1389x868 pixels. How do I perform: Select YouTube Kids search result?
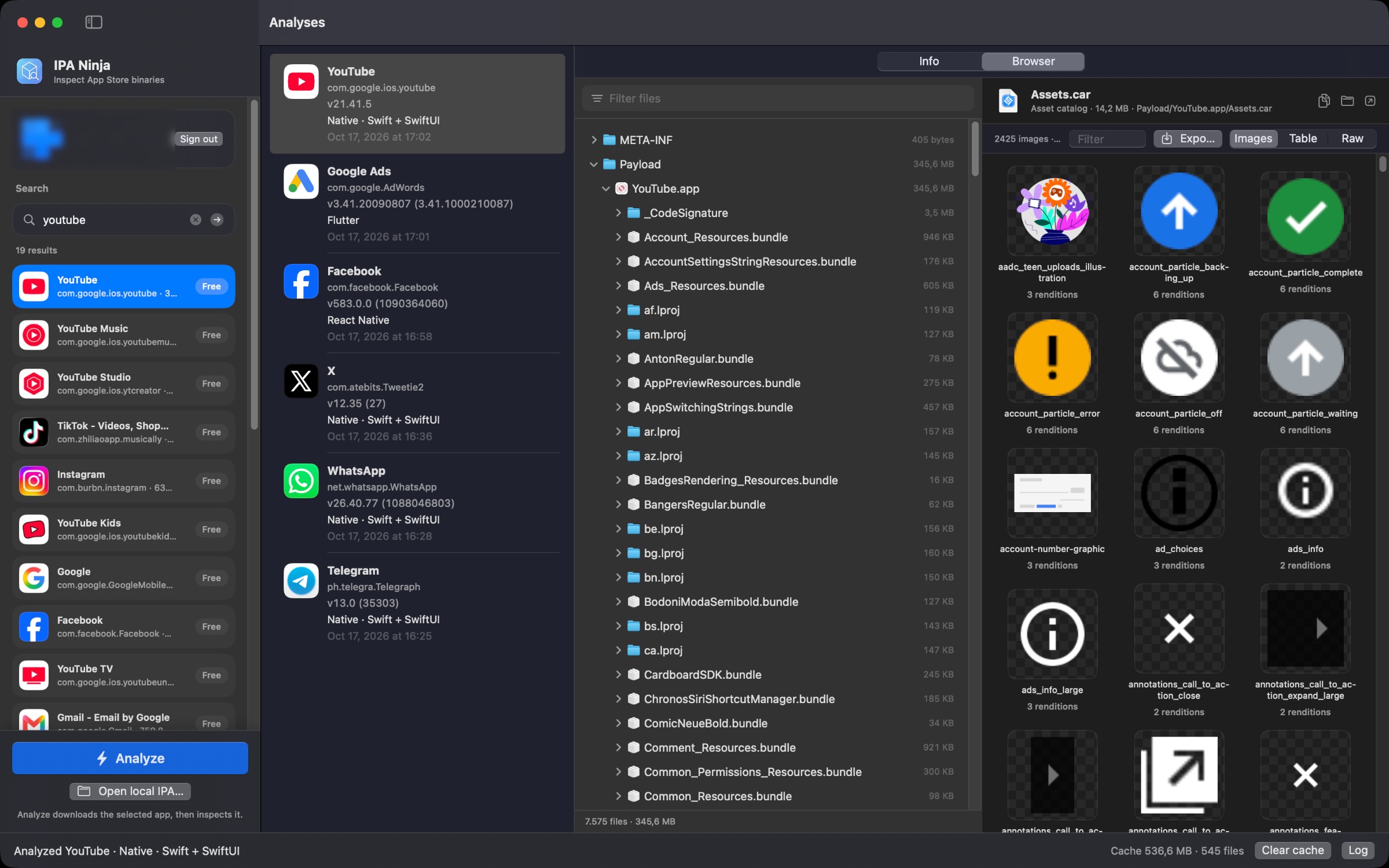coord(123,529)
